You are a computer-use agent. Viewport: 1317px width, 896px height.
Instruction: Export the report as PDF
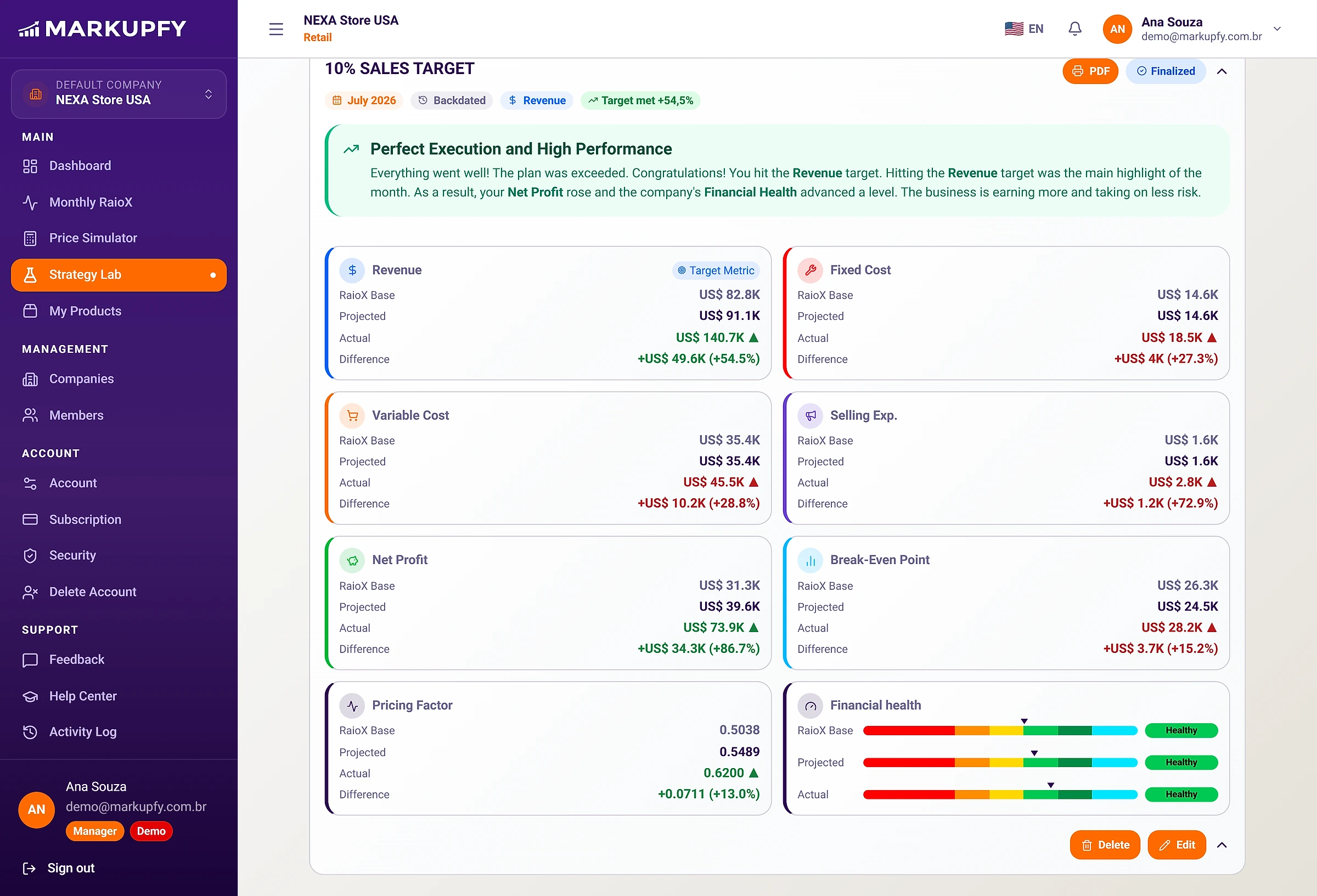[1090, 71]
